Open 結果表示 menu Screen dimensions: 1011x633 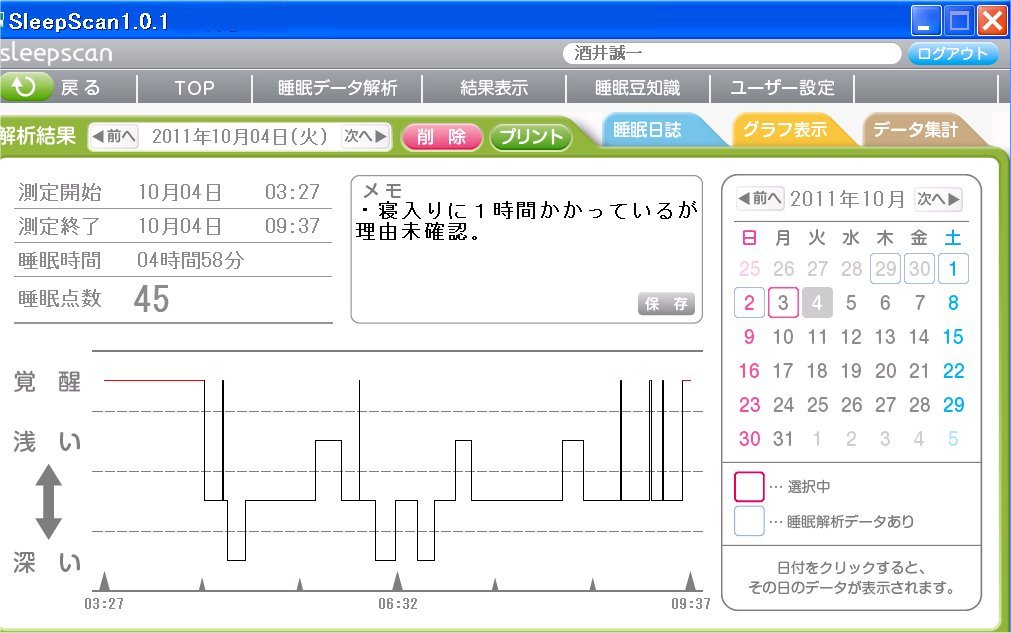point(494,88)
